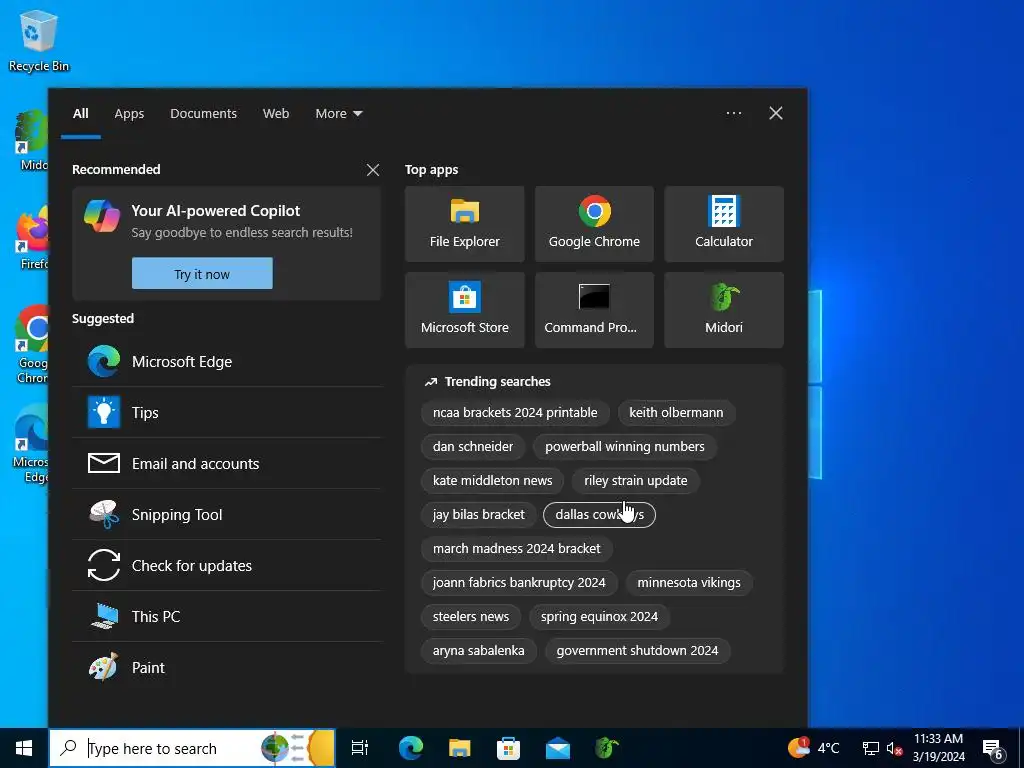Launch Command Prompt tile in Top apps

tap(594, 310)
